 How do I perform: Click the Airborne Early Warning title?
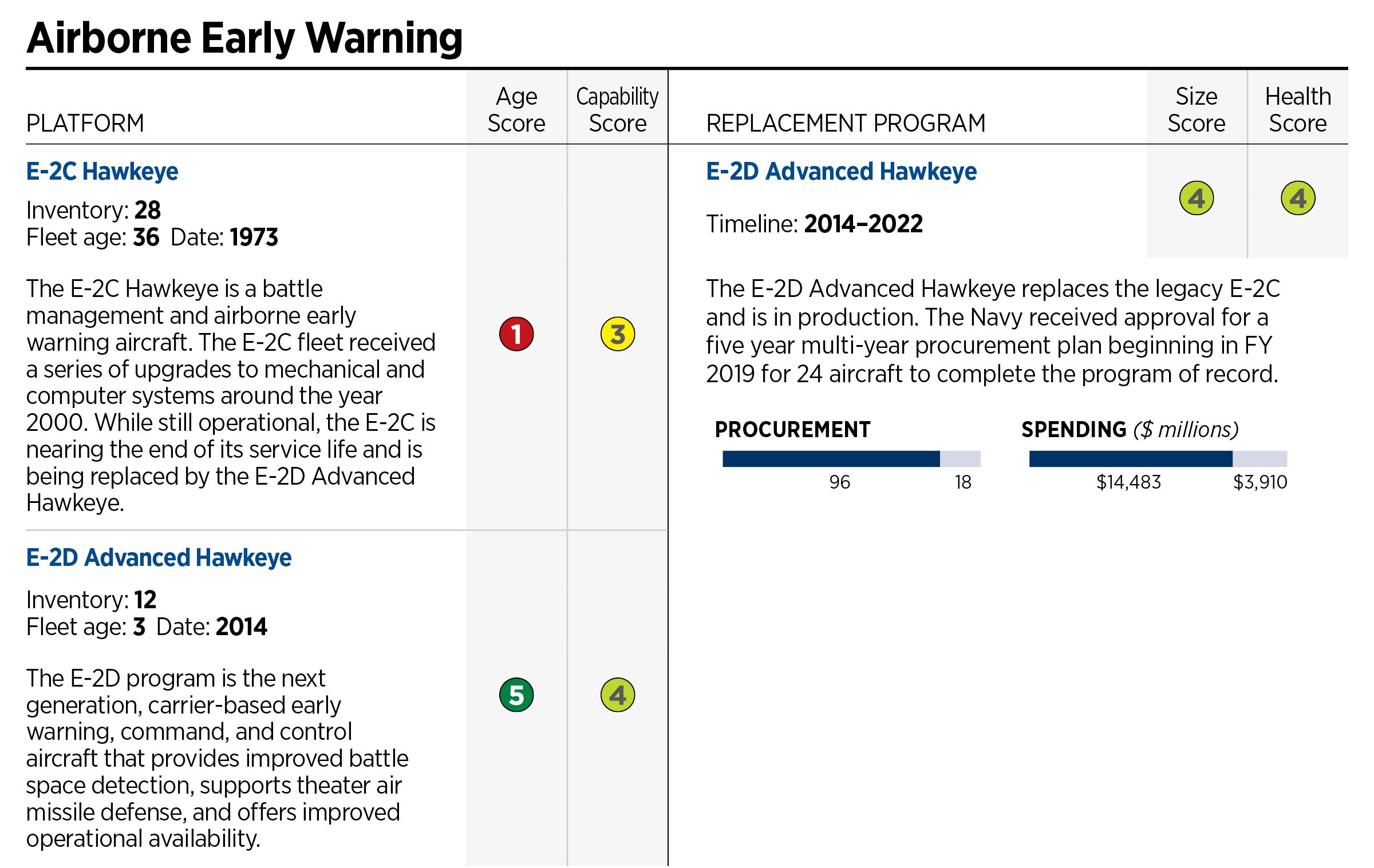(244, 38)
